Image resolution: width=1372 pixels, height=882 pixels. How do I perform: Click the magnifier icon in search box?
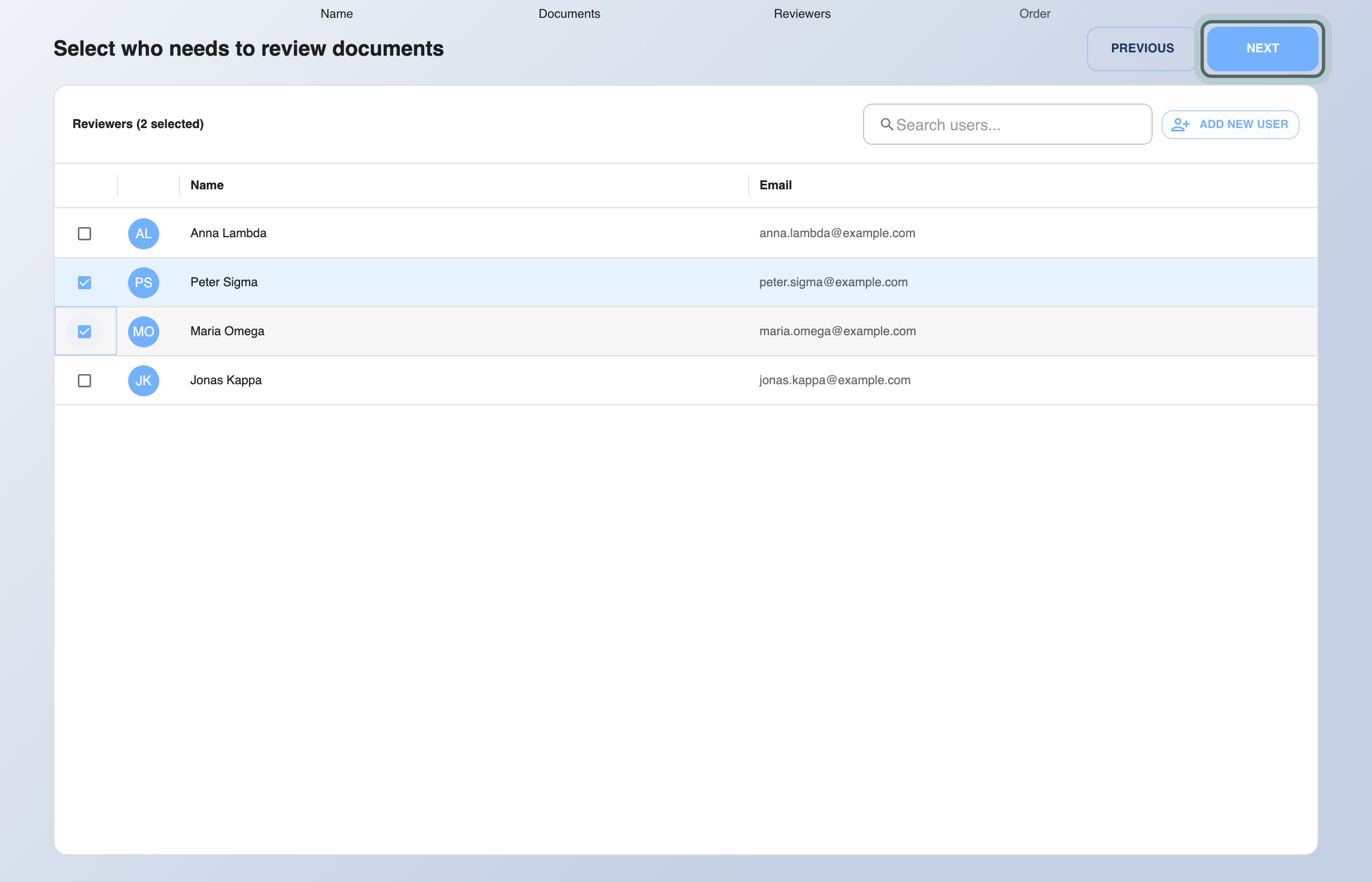(886, 124)
